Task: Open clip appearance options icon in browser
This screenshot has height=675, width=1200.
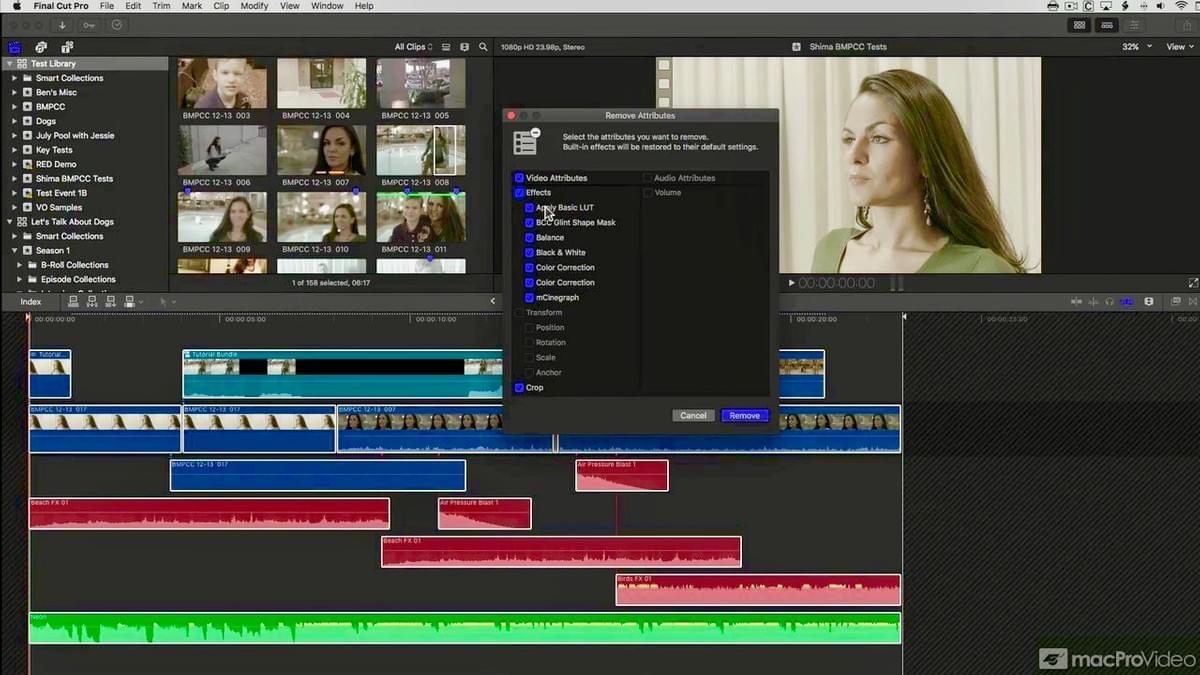Action: (464, 47)
